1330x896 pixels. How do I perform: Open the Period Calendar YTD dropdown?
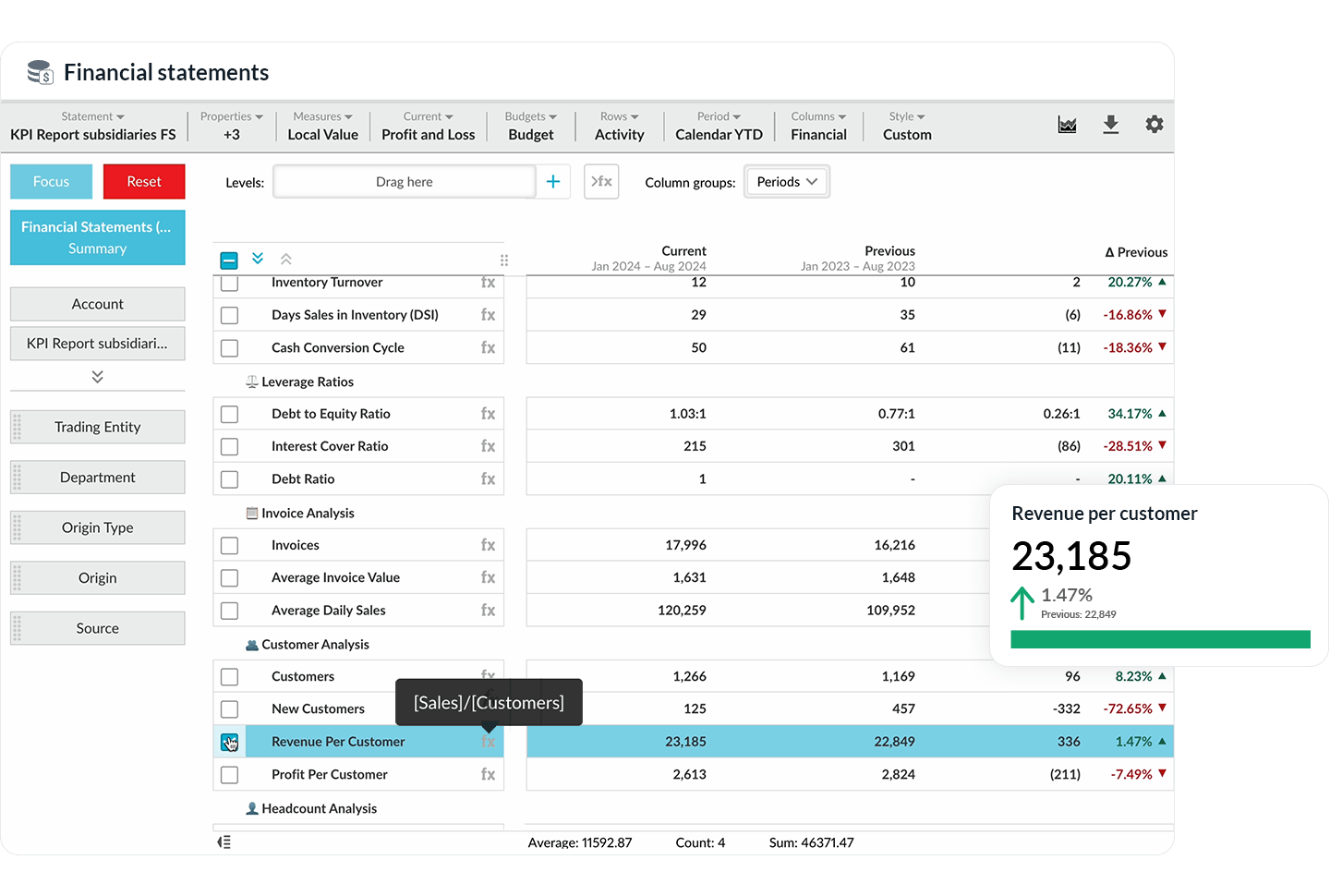[x=719, y=126]
